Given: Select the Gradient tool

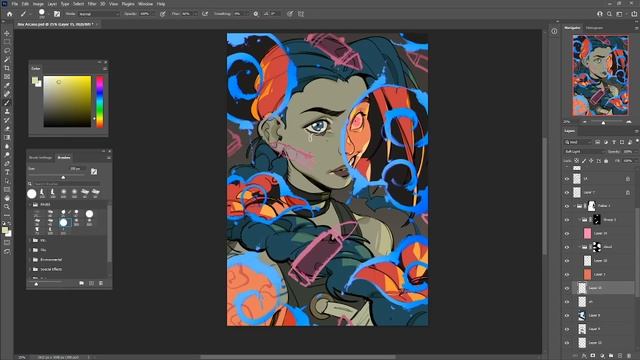Looking at the screenshot, I should pos(7,138).
